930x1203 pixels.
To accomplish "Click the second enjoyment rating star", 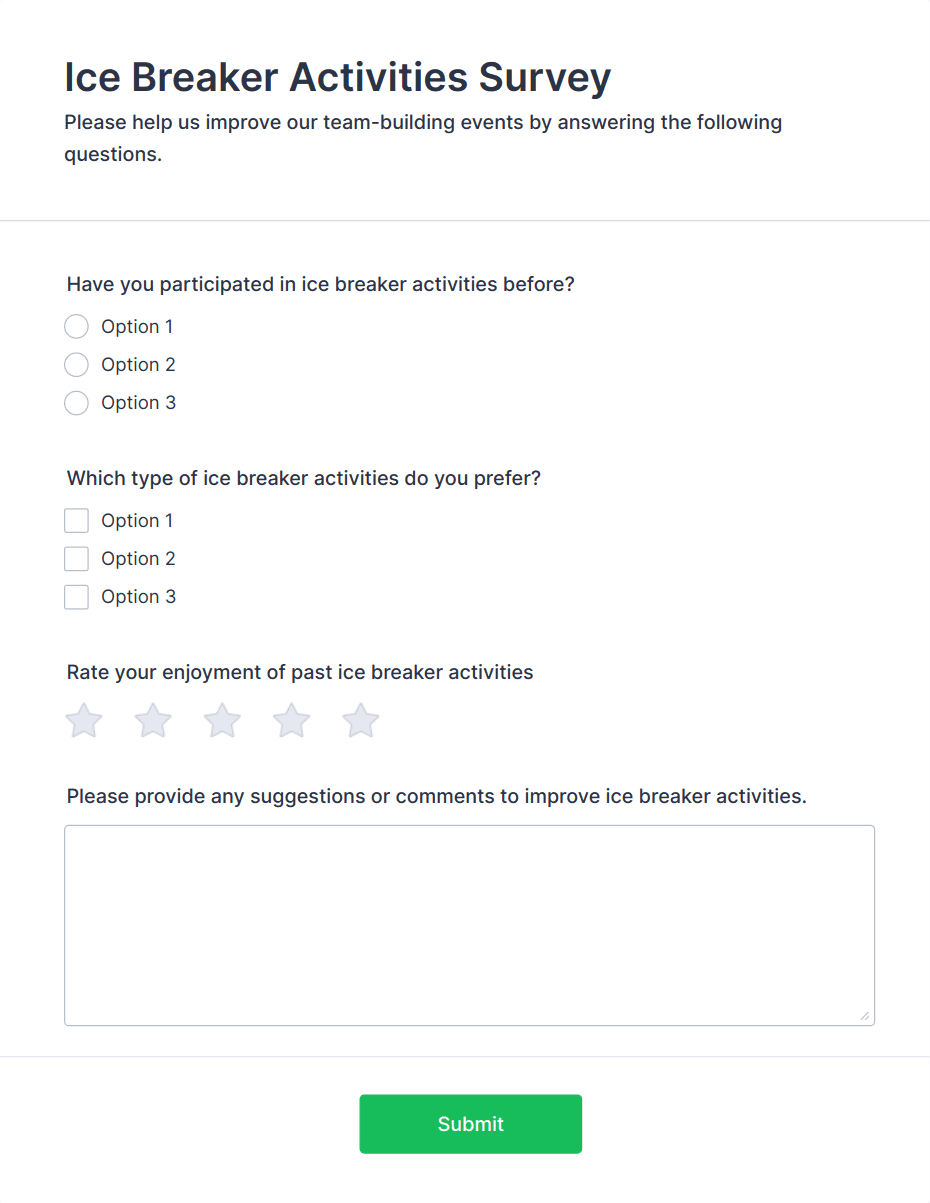I will pos(152,720).
